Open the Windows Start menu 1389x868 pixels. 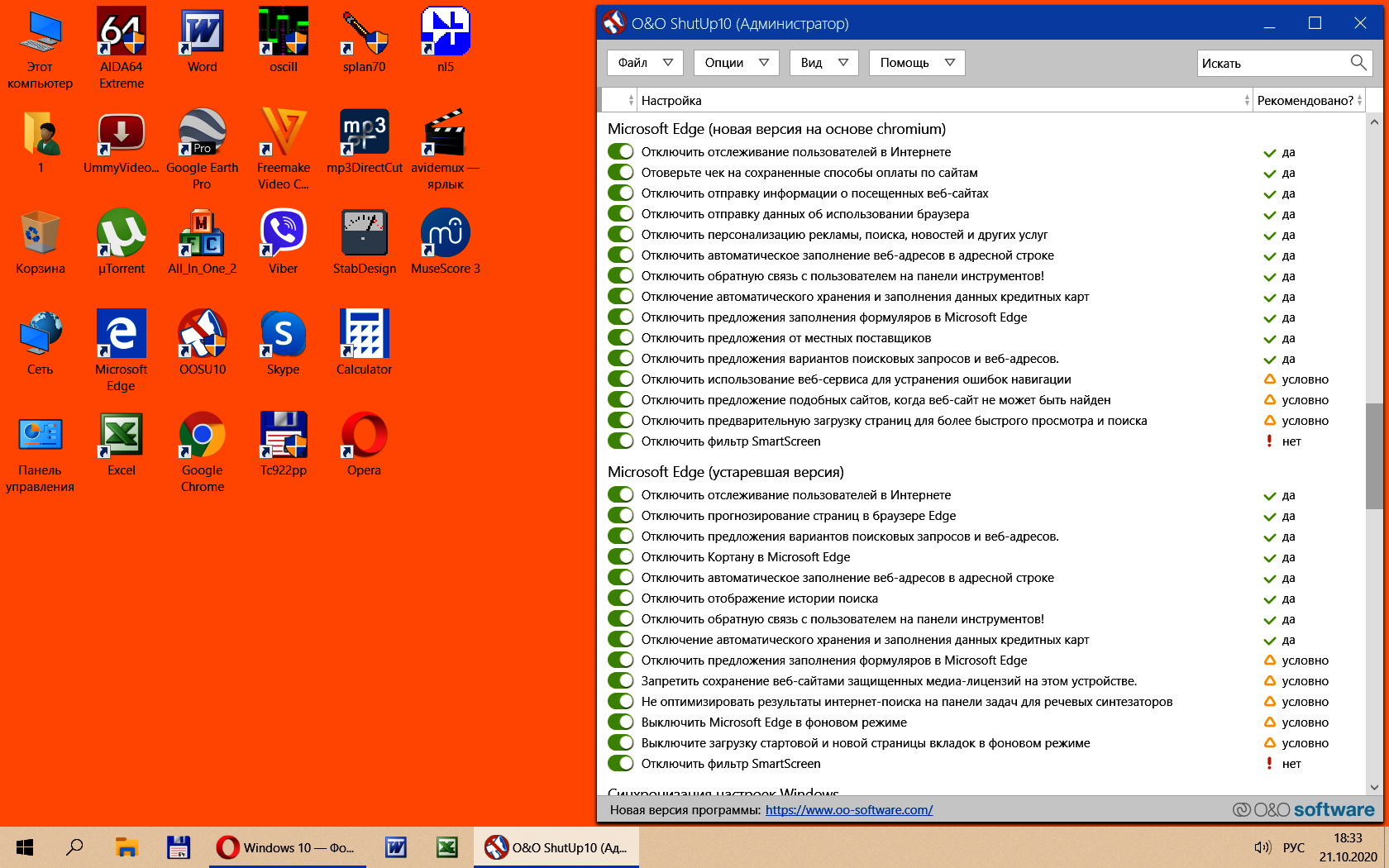pyautogui.click(x=25, y=847)
